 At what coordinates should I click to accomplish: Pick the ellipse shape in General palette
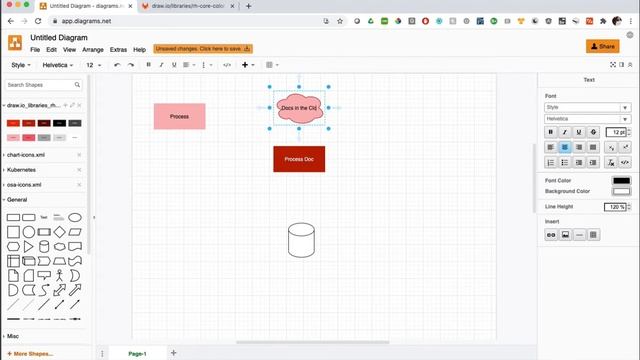75,218
